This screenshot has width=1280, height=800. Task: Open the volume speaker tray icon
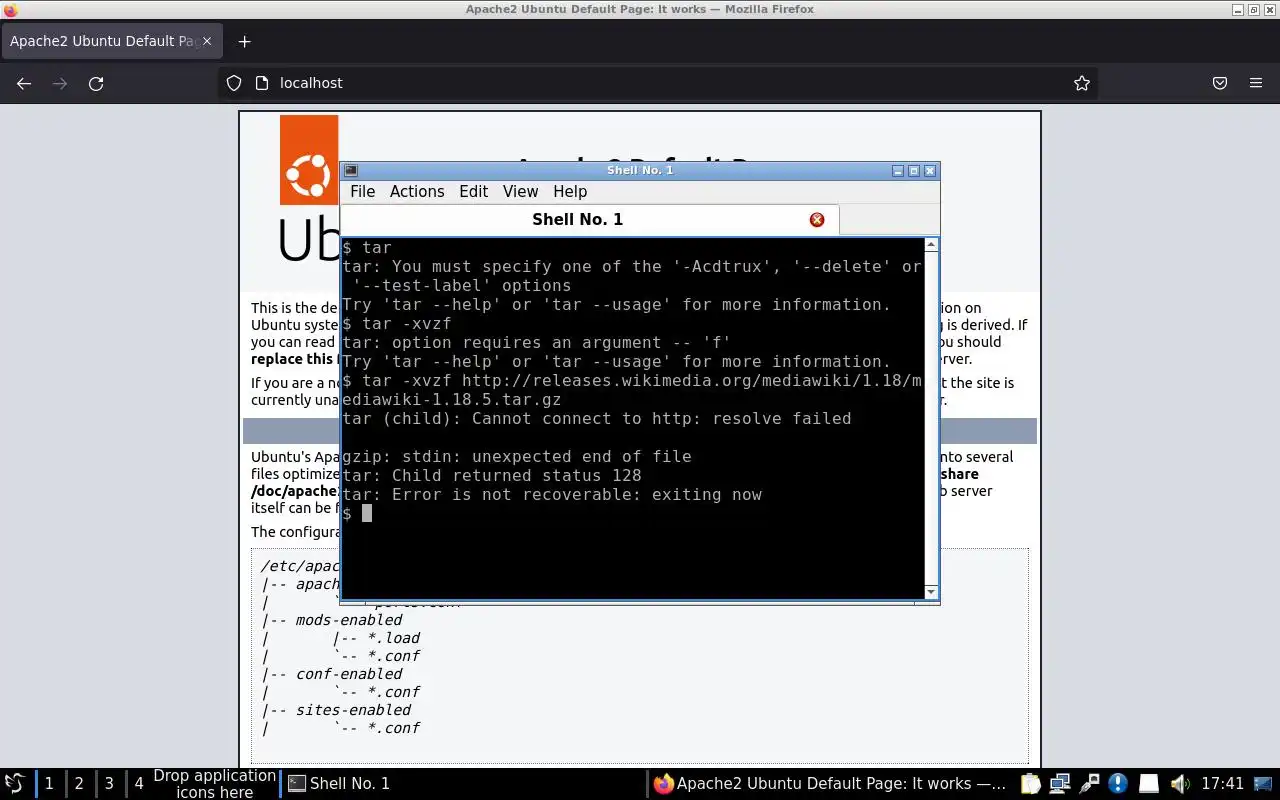point(1179,784)
